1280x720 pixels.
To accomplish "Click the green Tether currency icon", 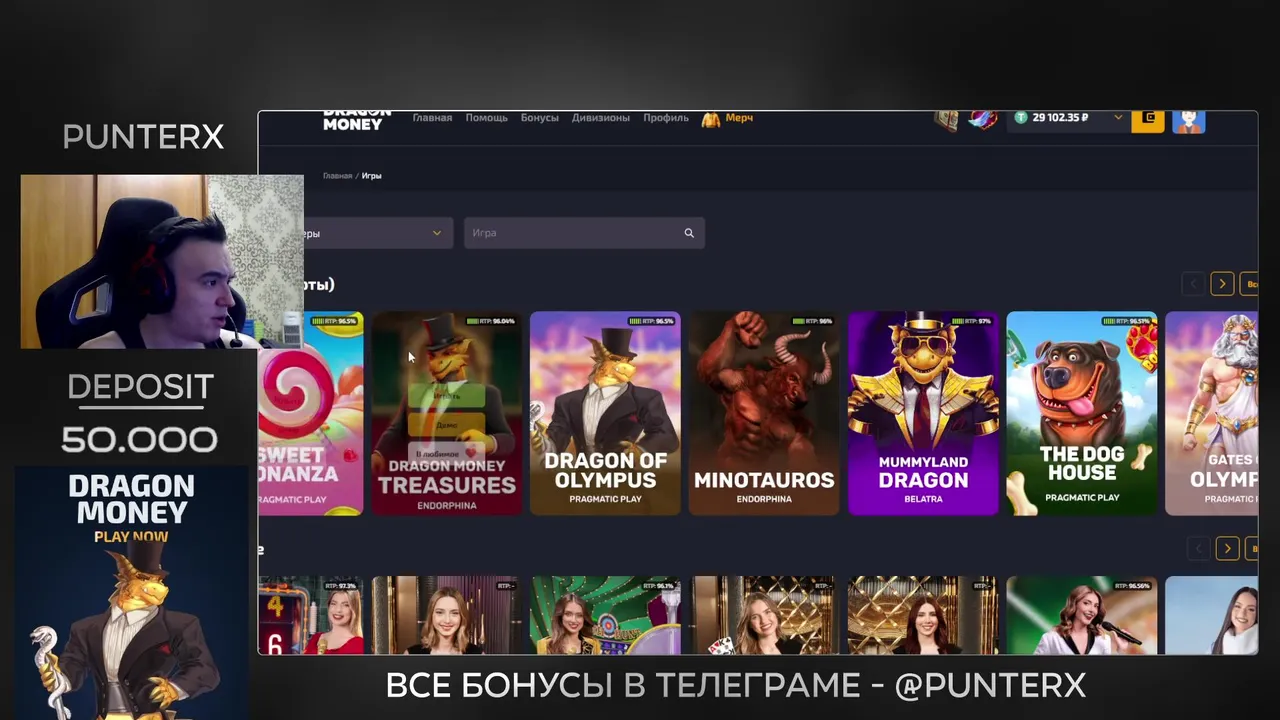I will pos(1020,118).
